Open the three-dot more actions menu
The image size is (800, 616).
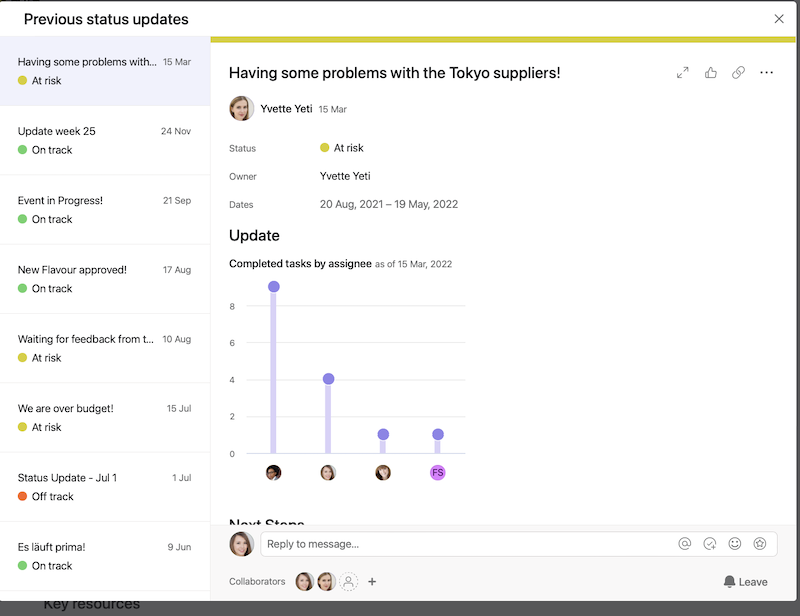(767, 73)
